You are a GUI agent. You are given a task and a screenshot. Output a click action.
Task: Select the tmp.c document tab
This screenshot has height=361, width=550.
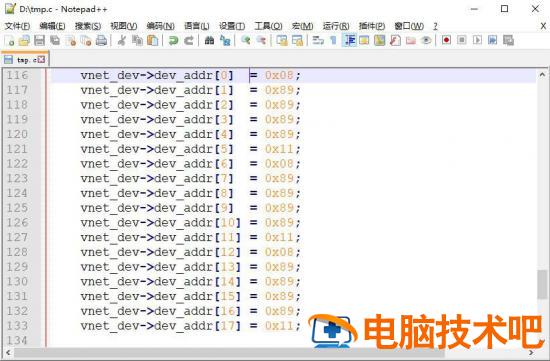[25, 59]
